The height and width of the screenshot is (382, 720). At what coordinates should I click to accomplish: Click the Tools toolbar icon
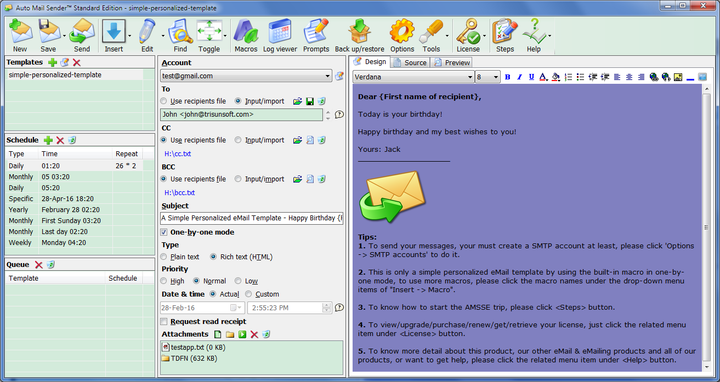[x=431, y=36]
